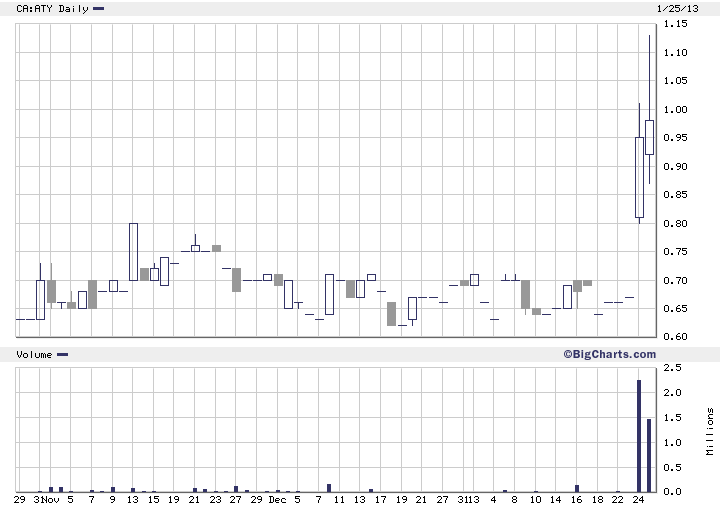Select the tall hollow candle reaching 0.80 in November
The height and width of the screenshot is (510, 720).
[133, 252]
